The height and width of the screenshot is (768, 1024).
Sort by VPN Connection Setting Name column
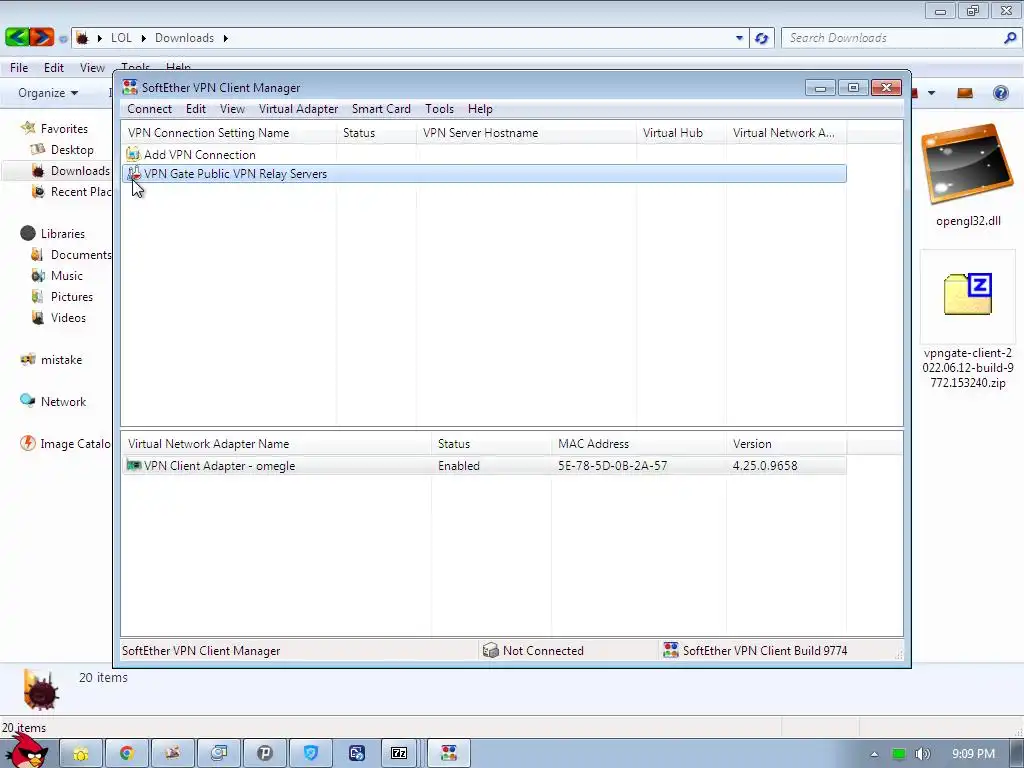[x=229, y=133]
